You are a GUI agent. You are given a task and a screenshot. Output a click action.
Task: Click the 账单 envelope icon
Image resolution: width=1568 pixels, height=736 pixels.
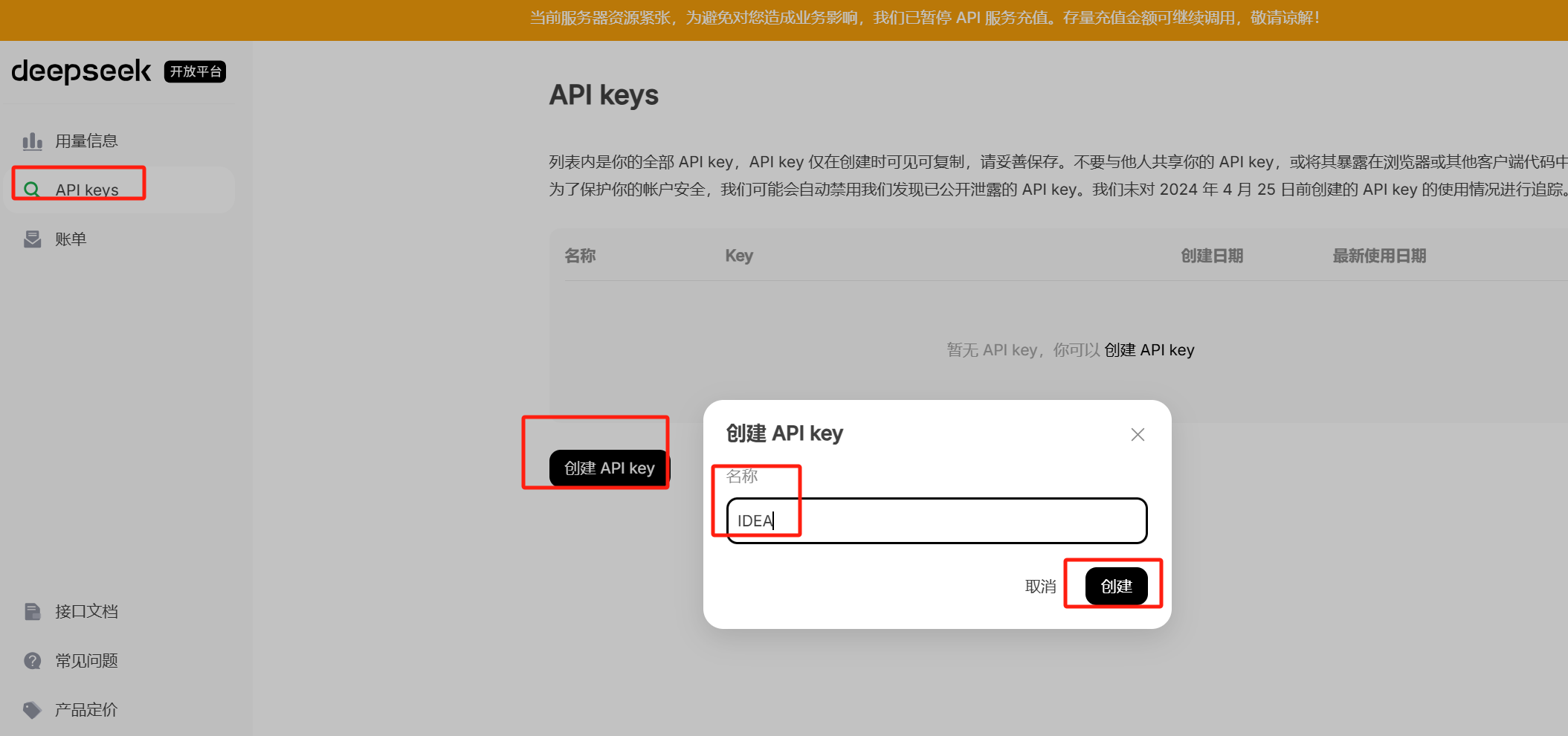tap(32, 239)
